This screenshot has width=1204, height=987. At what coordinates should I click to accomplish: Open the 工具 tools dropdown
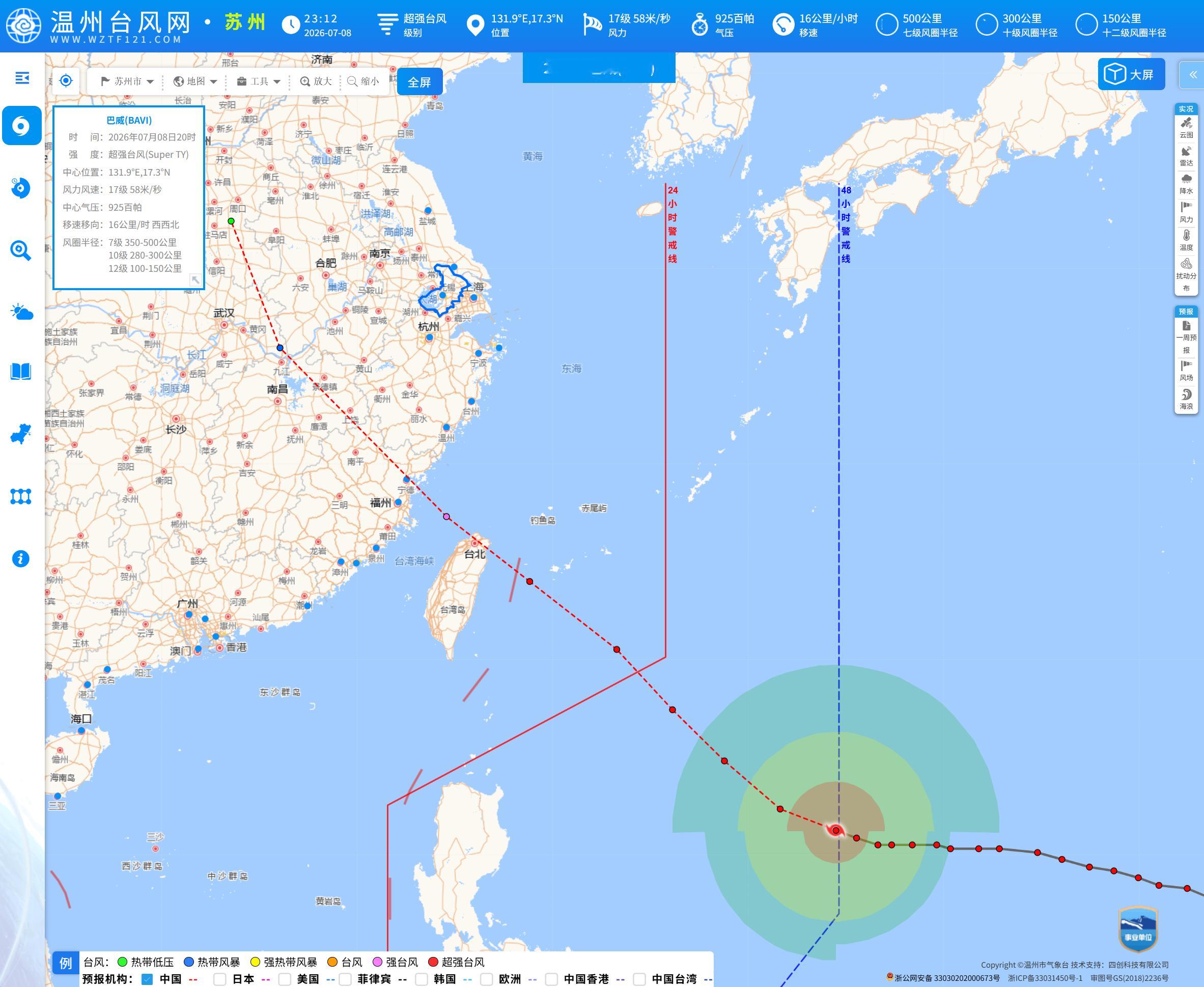(x=259, y=81)
